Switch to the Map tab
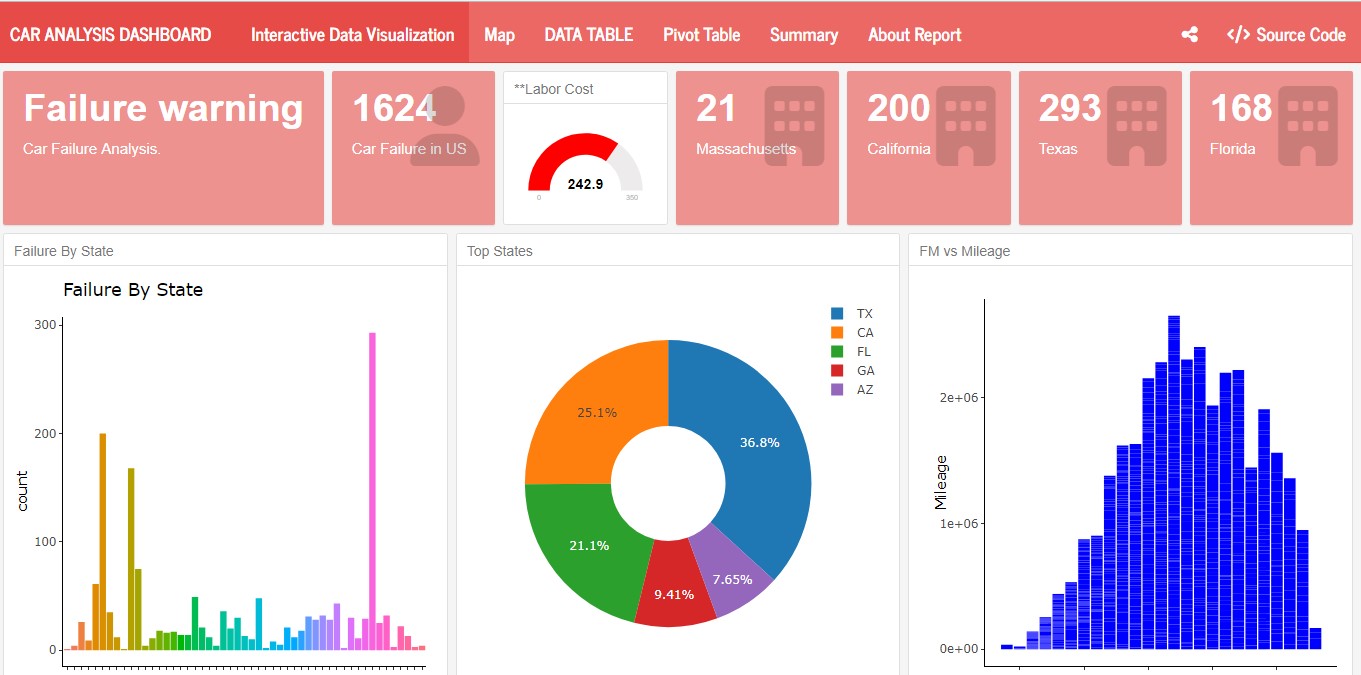The width and height of the screenshot is (1361, 675). [x=499, y=35]
